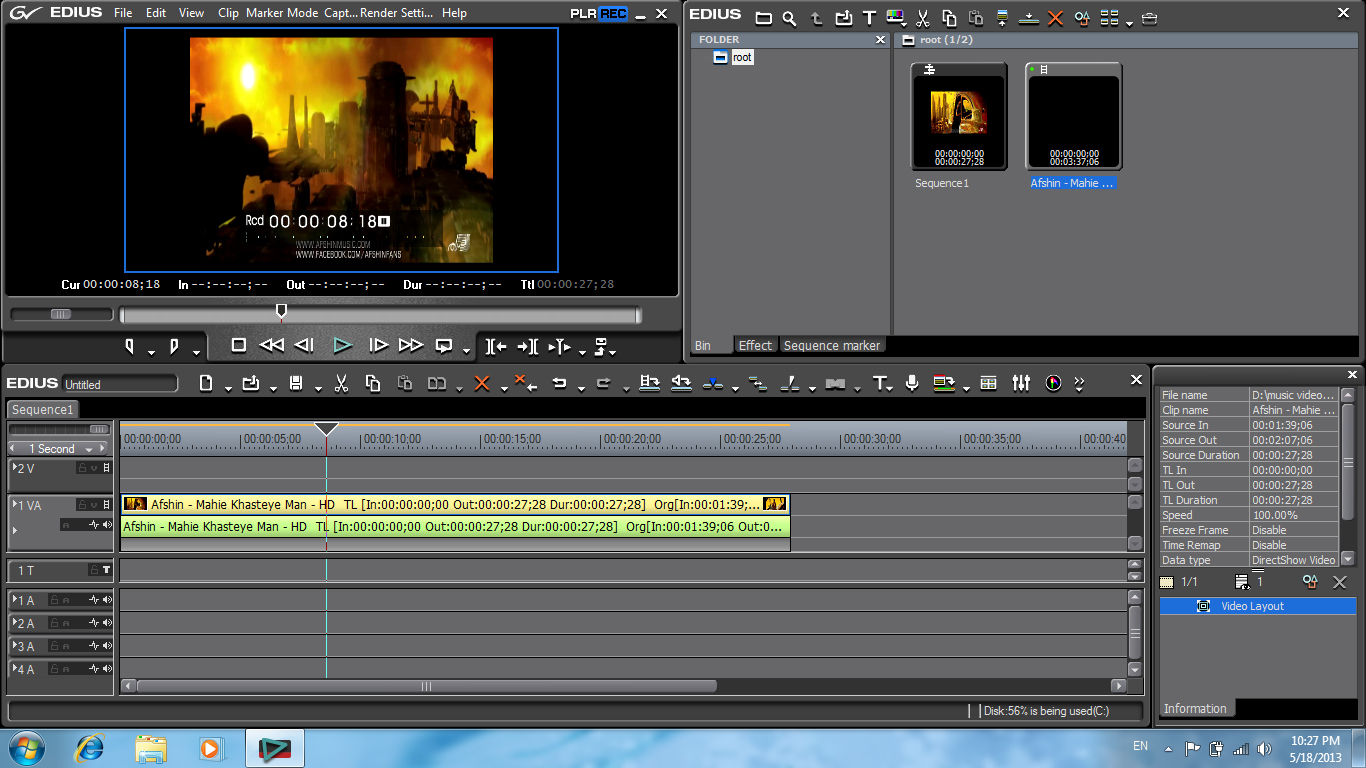Open the Voice Over microphone icon

(912, 383)
